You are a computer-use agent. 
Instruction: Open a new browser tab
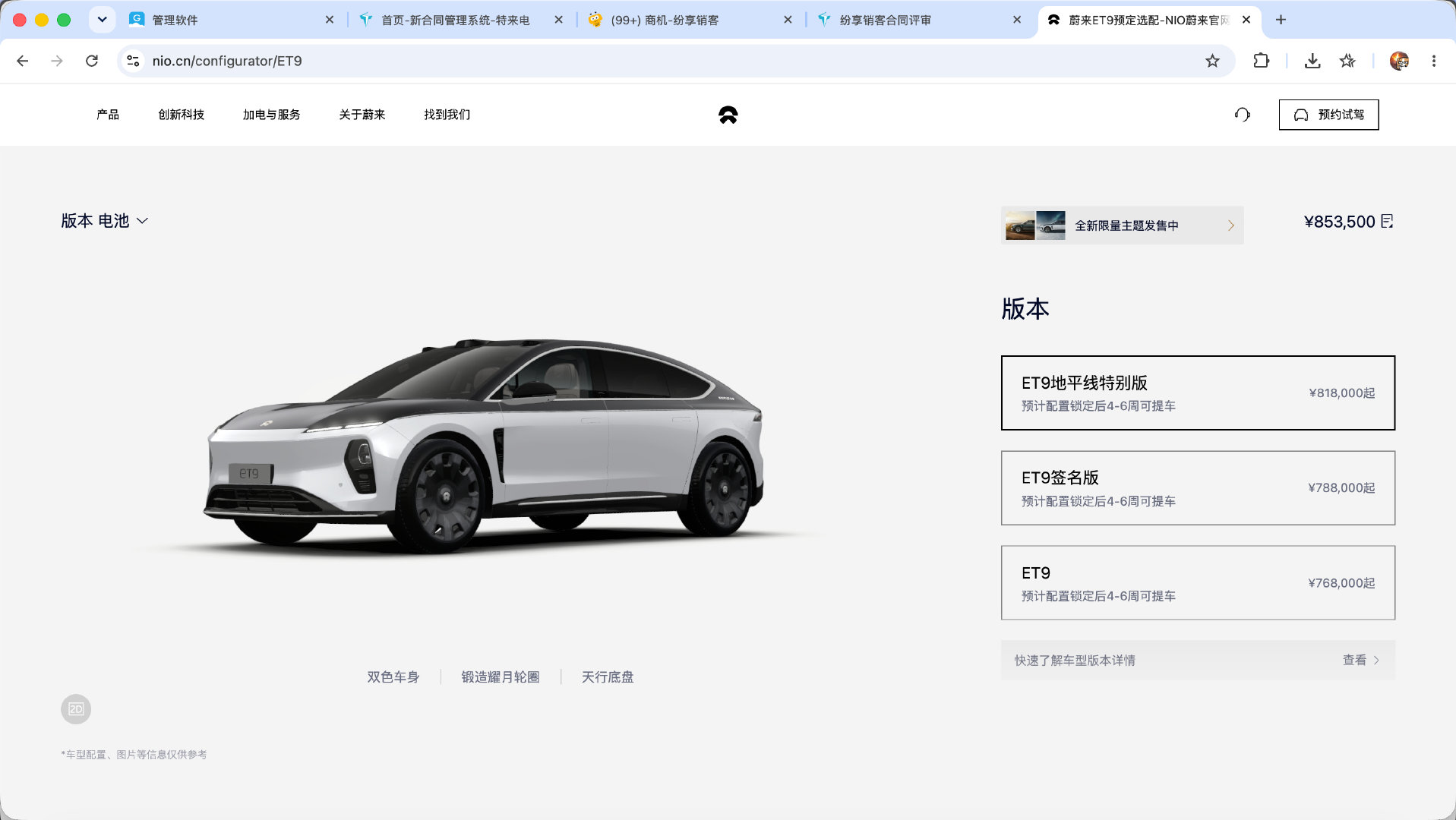[1281, 20]
